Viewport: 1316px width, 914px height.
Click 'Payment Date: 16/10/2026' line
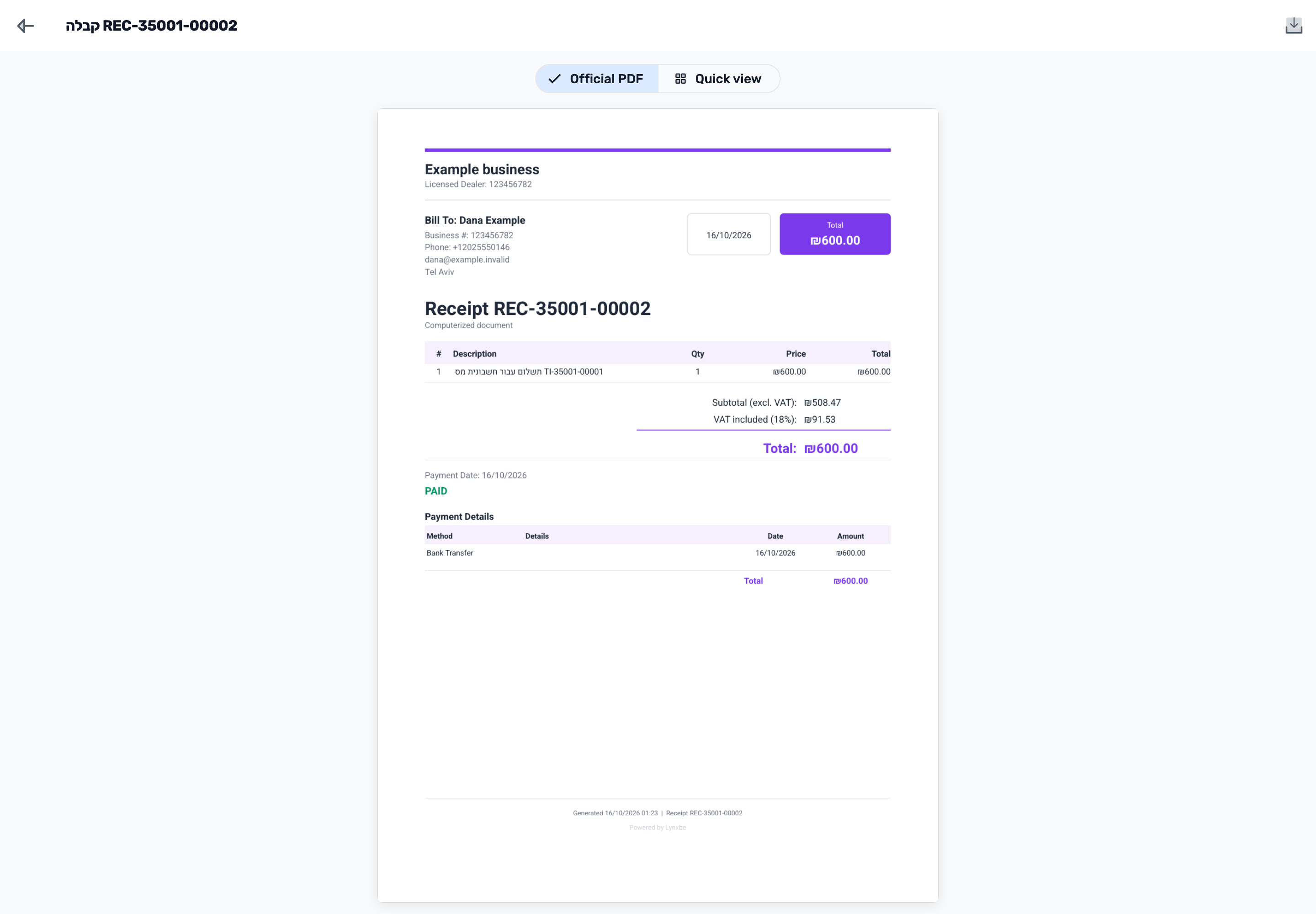click(x=475, y=475)
